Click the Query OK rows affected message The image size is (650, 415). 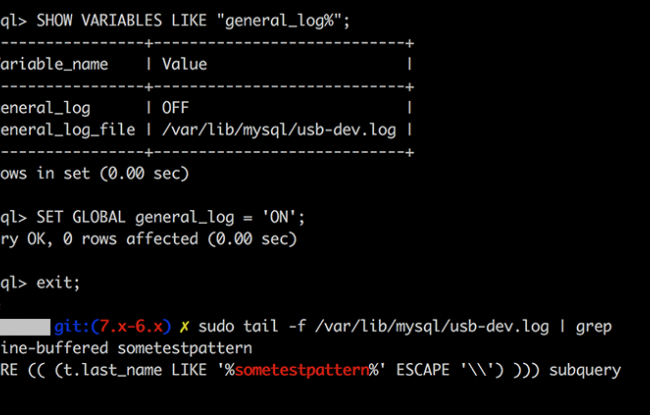point(148,239)
